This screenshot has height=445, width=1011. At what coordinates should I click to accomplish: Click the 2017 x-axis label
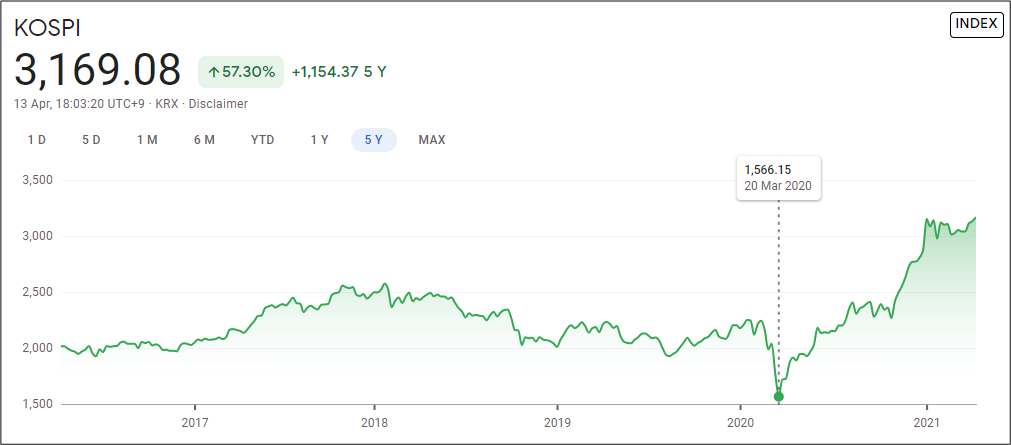click(195, 422)
